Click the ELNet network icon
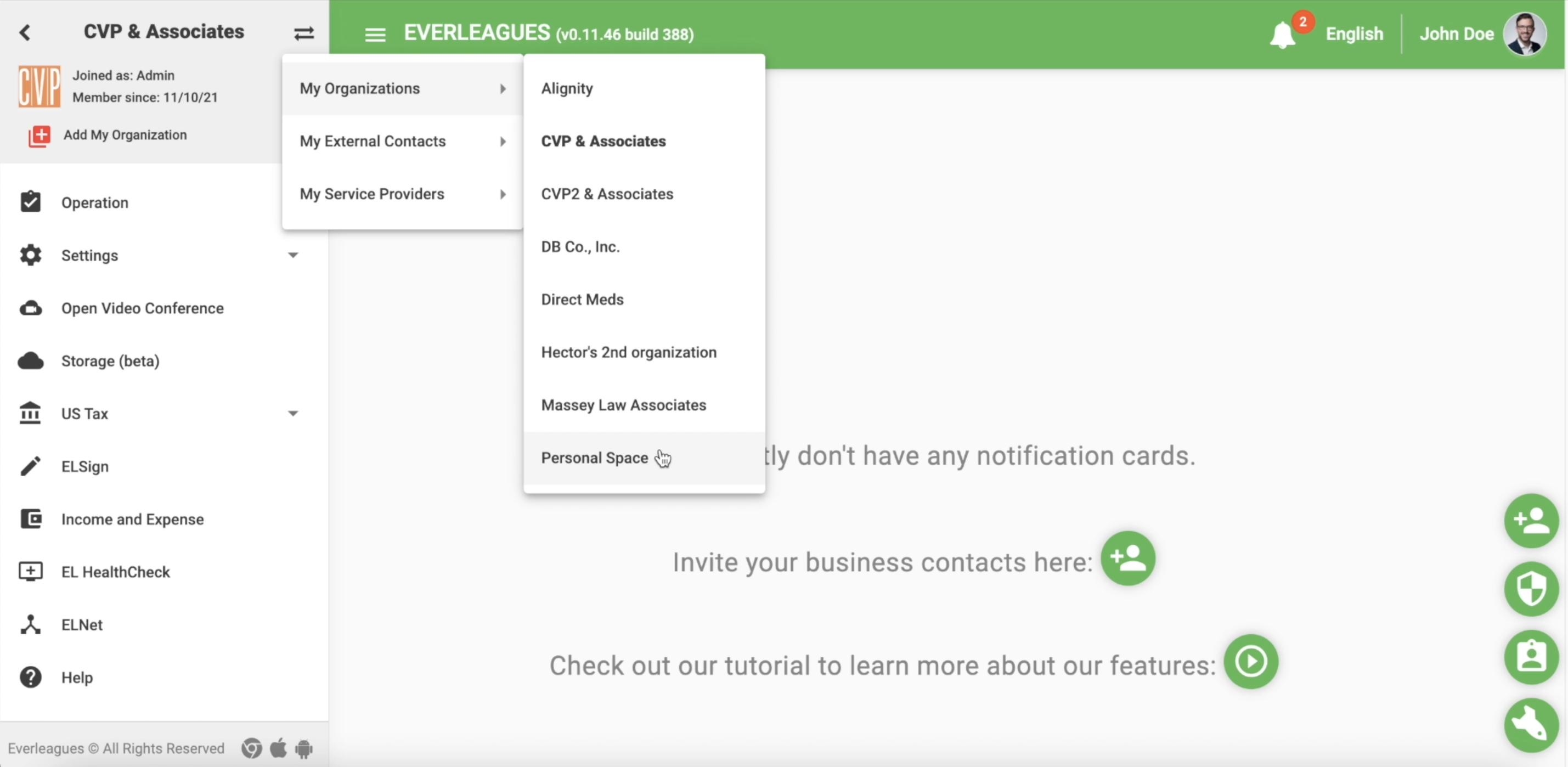This screenshot has width=1568, height=767. pyautogui.click(x=30, y=624)
